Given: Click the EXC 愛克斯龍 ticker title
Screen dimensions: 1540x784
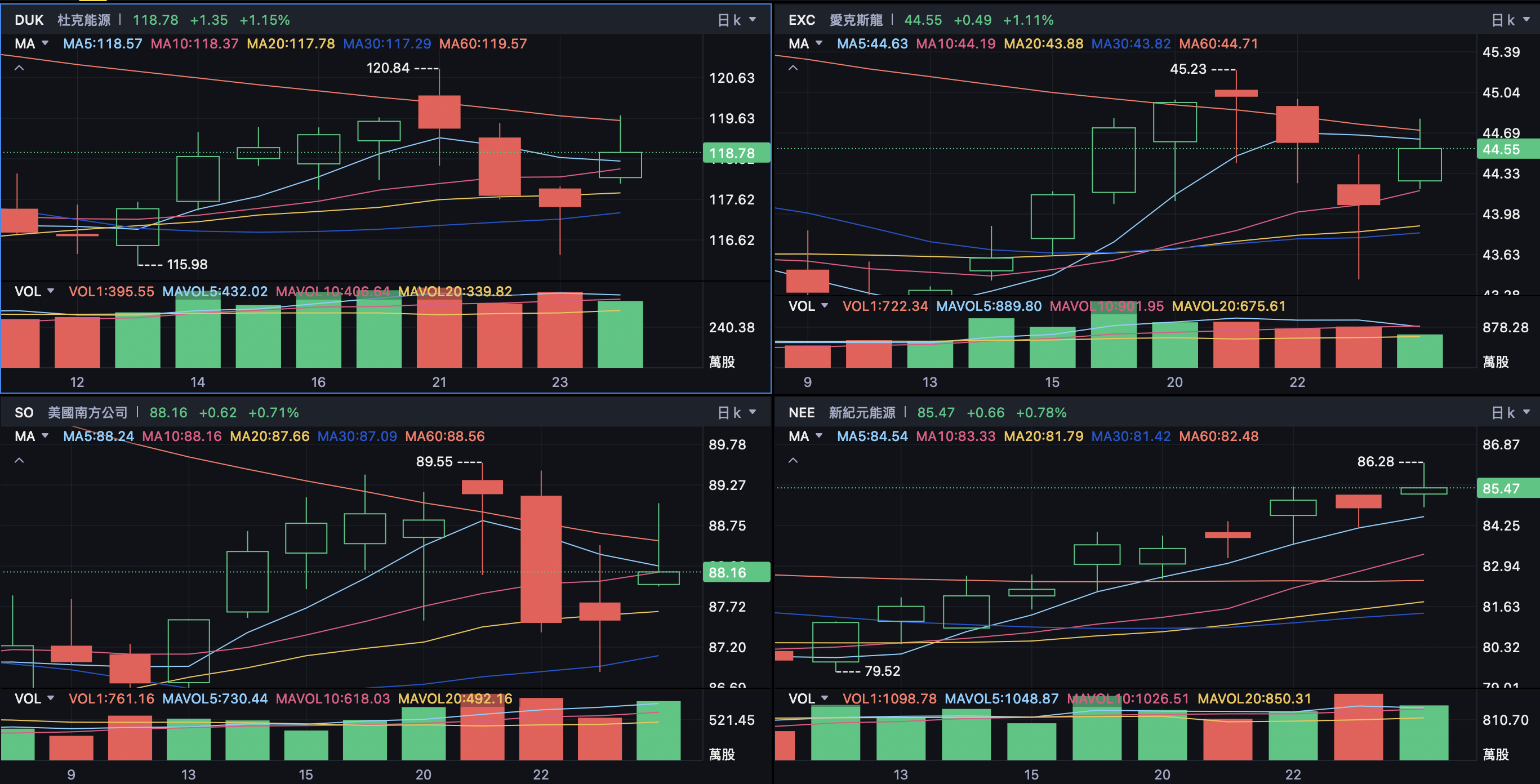Looking at the screenshot, I should tap(835, 20).
